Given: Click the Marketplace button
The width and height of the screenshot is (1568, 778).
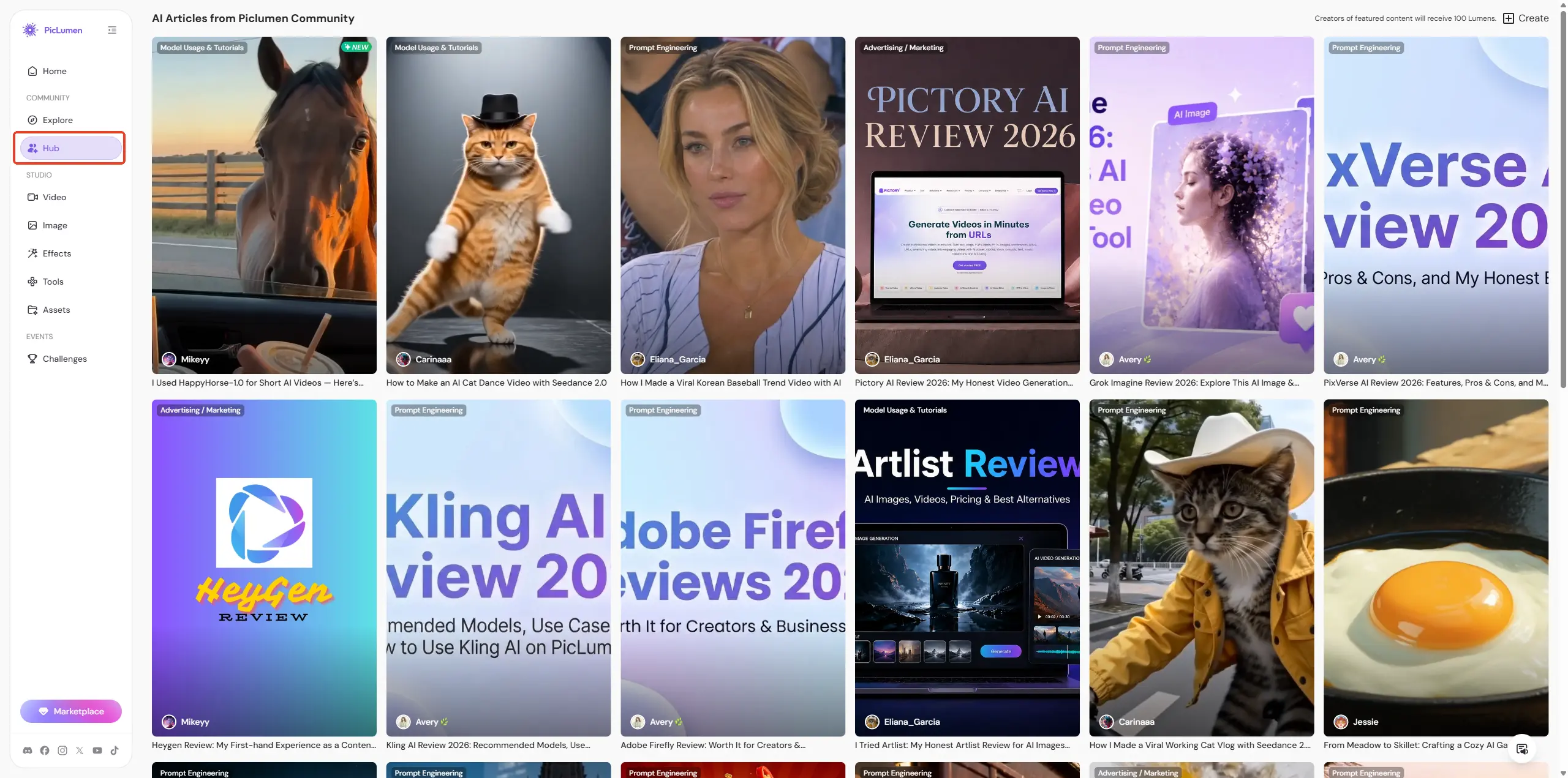Looking at the screenshot, I should (71, 711).
